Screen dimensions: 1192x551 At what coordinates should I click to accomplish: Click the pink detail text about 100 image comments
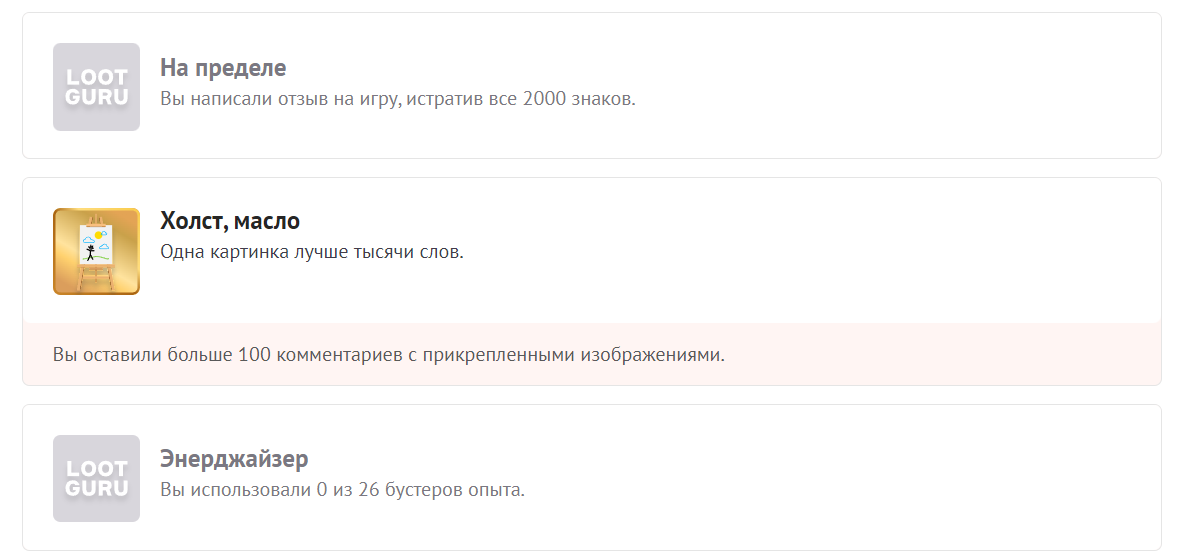[388, 355]
